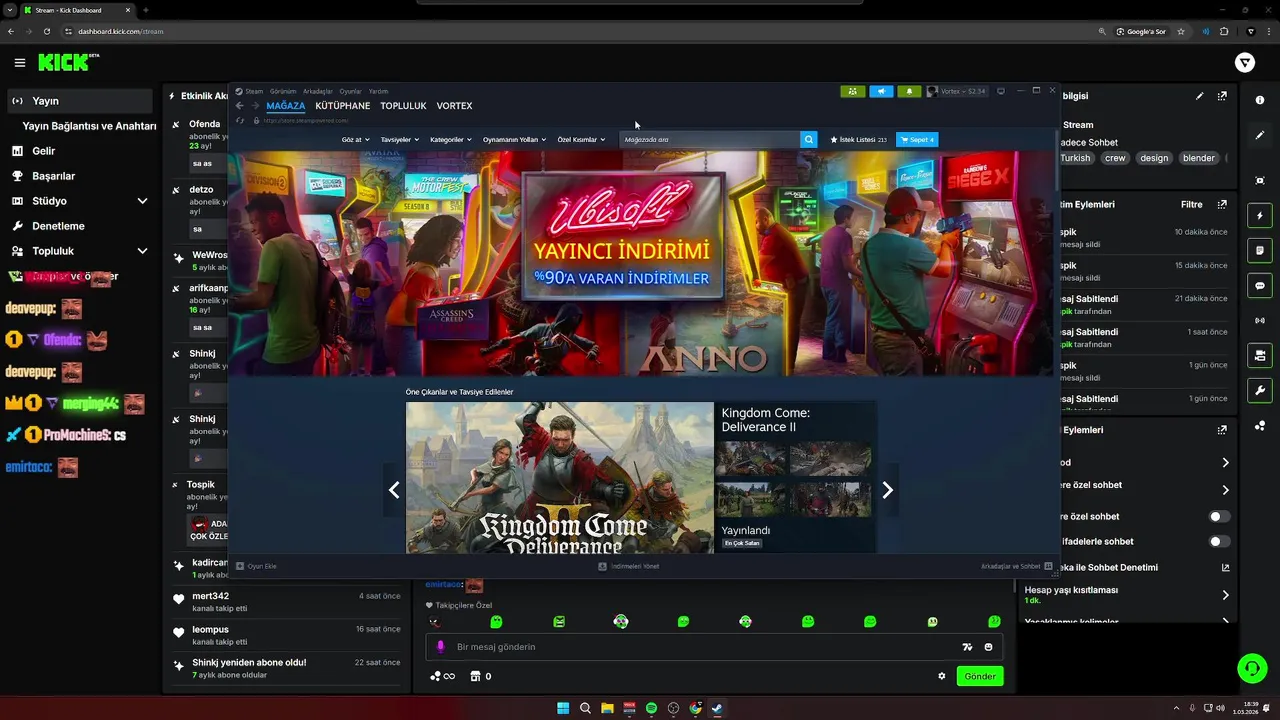Click Steam blue megaphone announcements button

pyautogui.click(x=881, y=91)
